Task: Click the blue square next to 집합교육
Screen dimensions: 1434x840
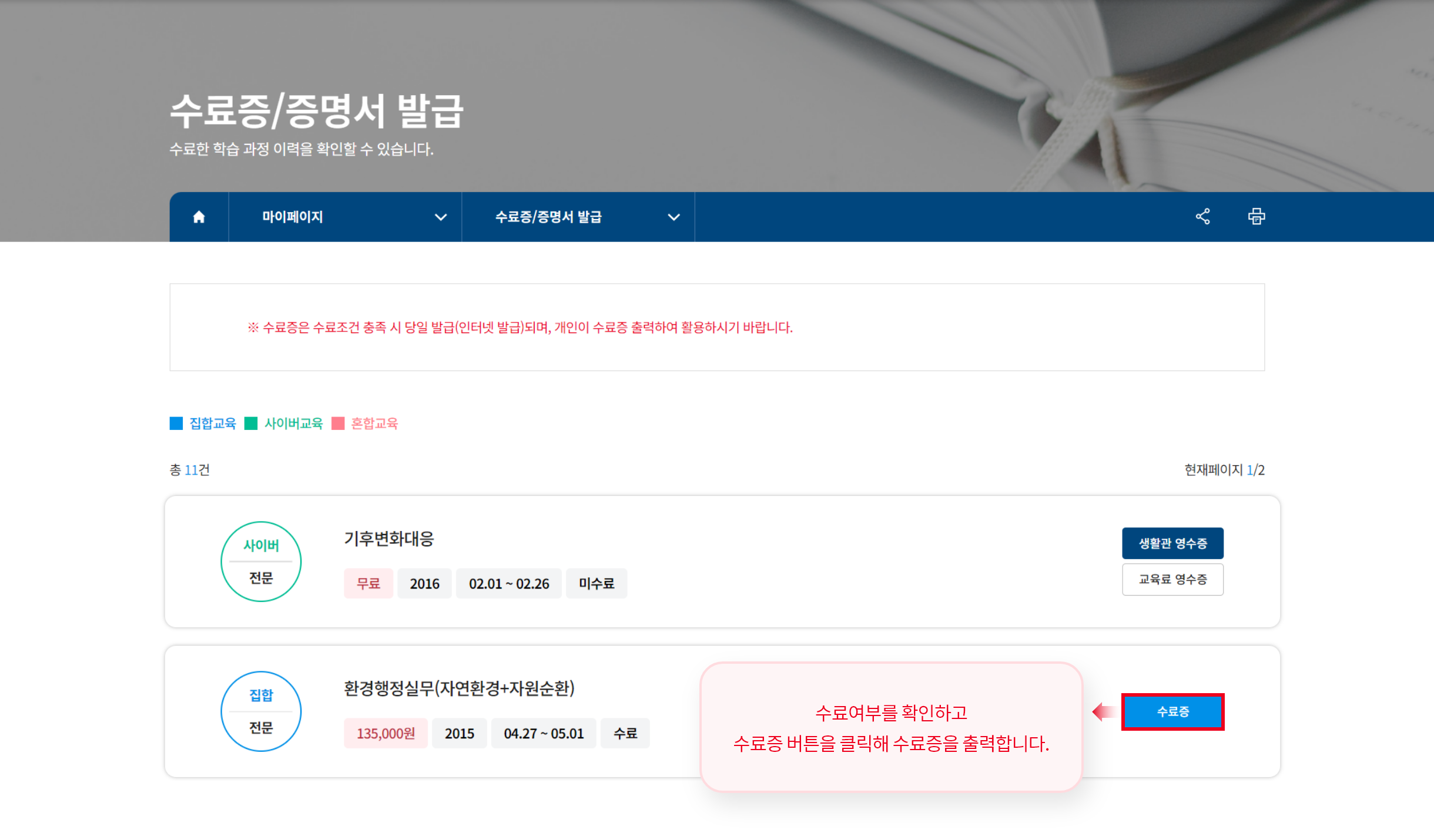Action: (176, 423)
